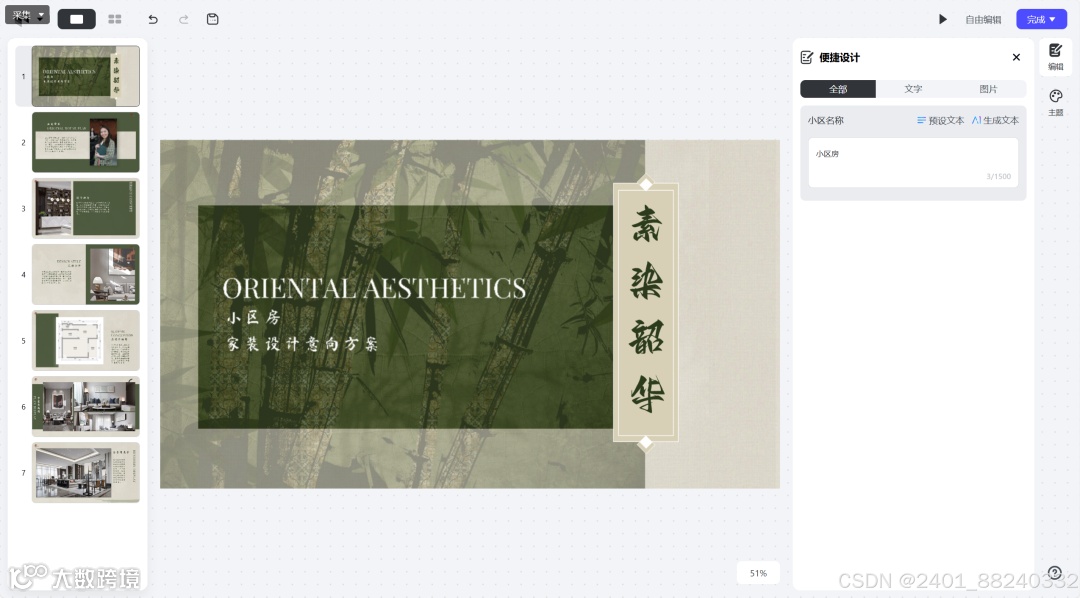Open the 主题 palette icon
Image resolution: width=1080 pixels, height=598 pixels.
[1055, 102]
